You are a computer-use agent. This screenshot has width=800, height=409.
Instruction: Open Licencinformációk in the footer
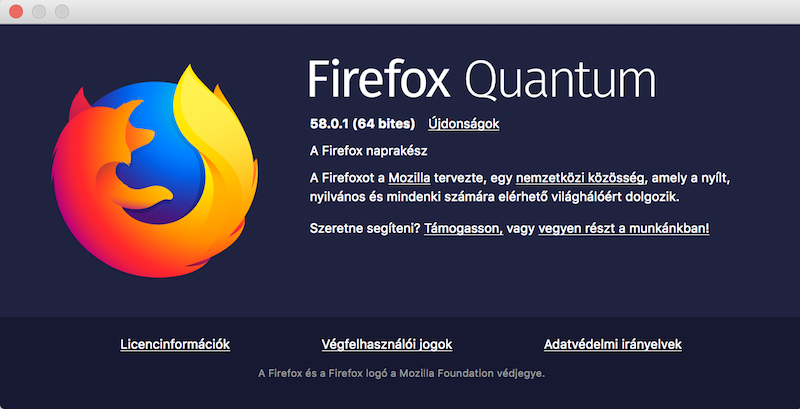pyautogui.click(x=175, y=344)
